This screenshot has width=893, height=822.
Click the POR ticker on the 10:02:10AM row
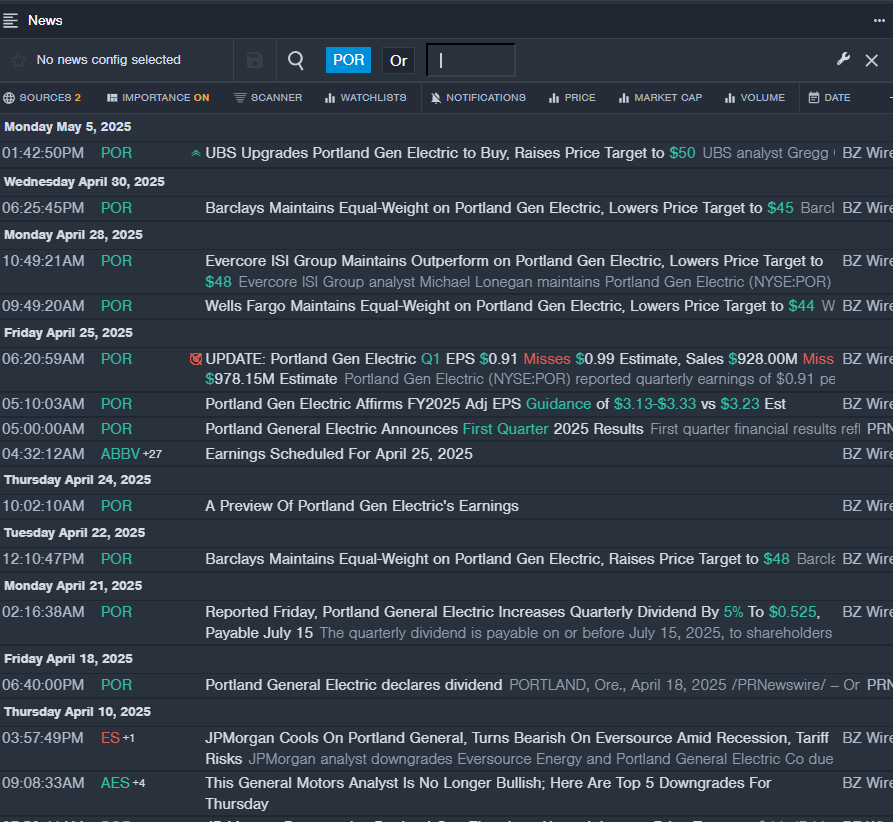click(116, 506)
